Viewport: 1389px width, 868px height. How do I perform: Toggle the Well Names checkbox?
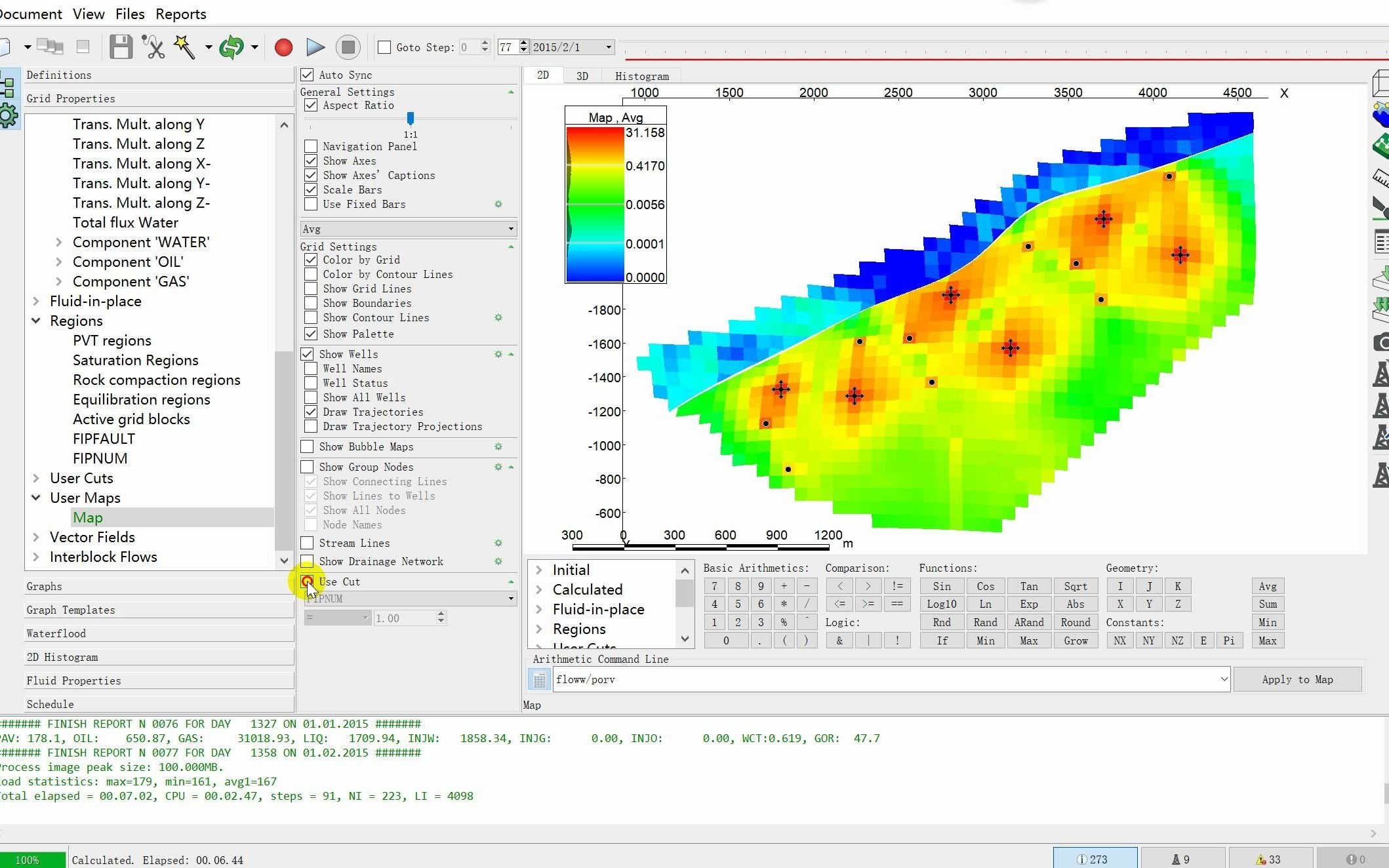point(312,369)
